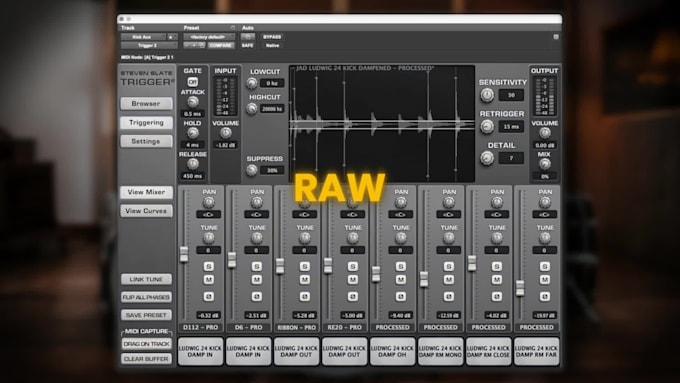
Task: Open the LUDWIG 24 KICK DAMP RM MONO slot
Action: click(x=441, y=351)
